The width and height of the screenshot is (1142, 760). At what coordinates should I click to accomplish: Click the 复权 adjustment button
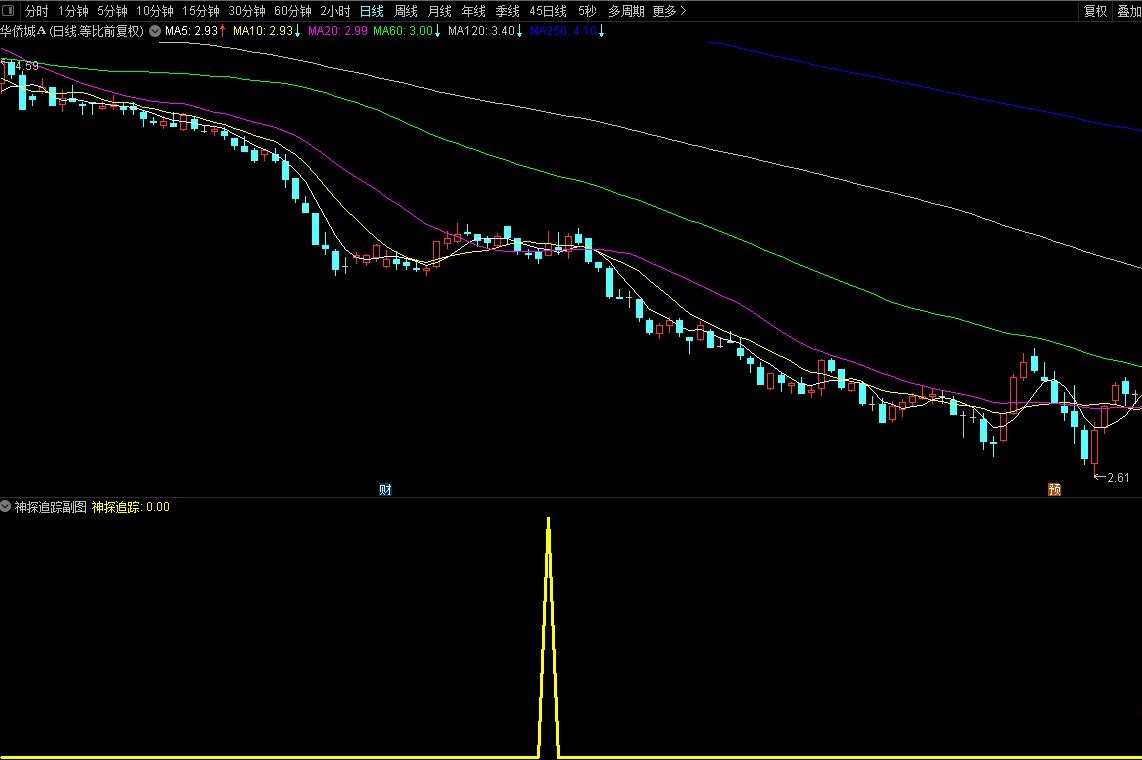point(1095,11)
